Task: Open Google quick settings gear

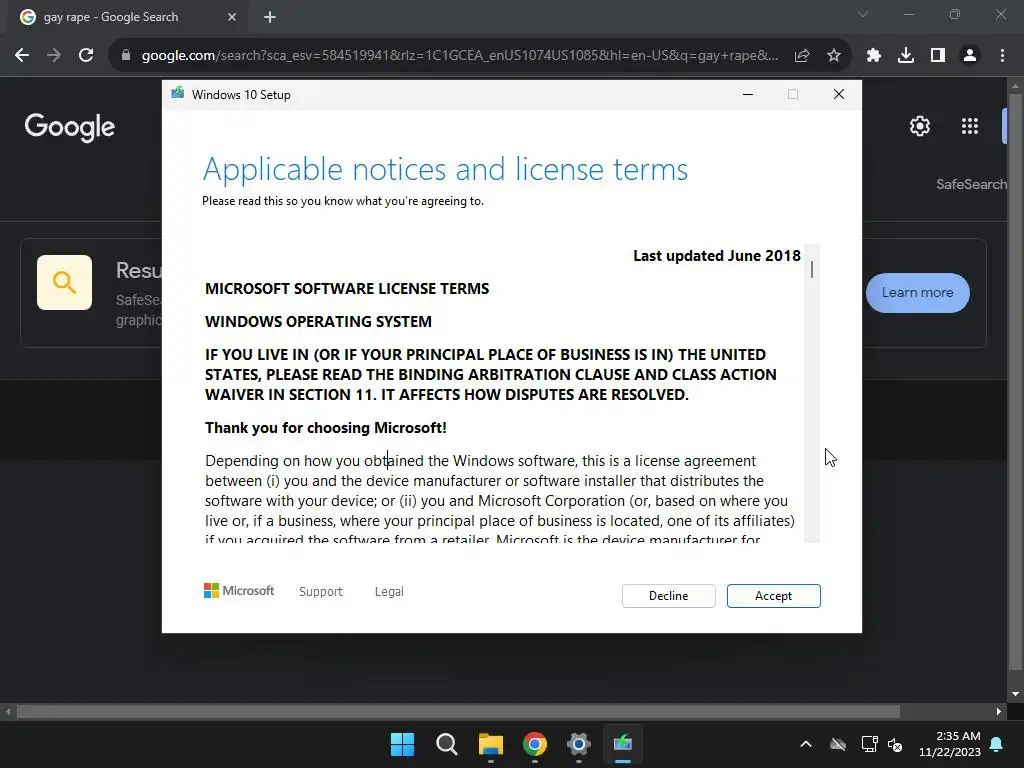Action: pos(920,126)
